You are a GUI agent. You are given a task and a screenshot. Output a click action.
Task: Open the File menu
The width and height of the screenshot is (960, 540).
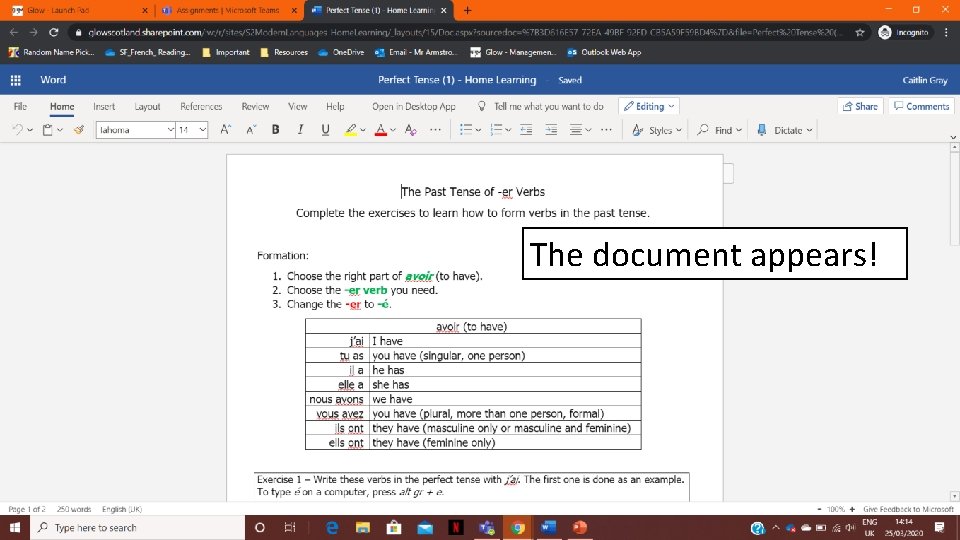click(x=20, y=107)
